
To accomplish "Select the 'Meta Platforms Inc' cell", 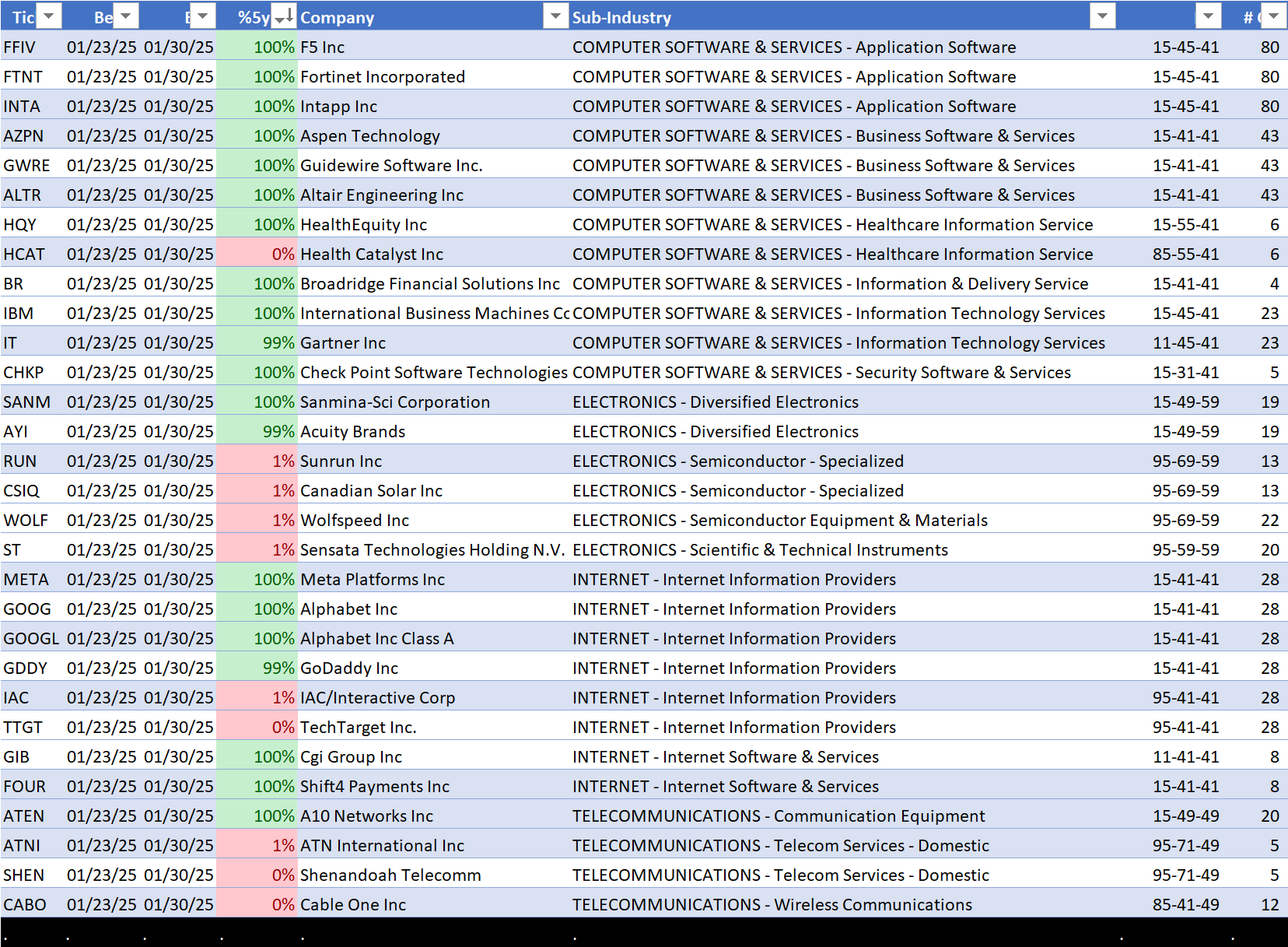I will tap(433, 579).
